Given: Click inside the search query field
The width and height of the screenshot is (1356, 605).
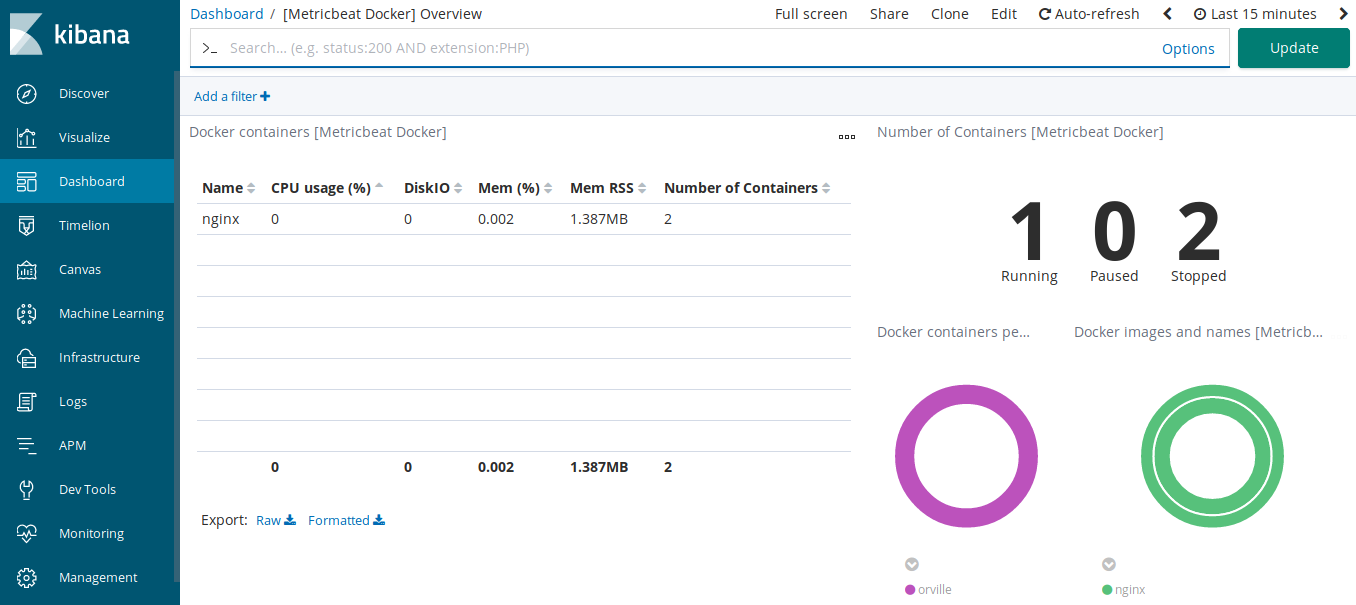Looking at the screenshot, I should click(600, 47).
